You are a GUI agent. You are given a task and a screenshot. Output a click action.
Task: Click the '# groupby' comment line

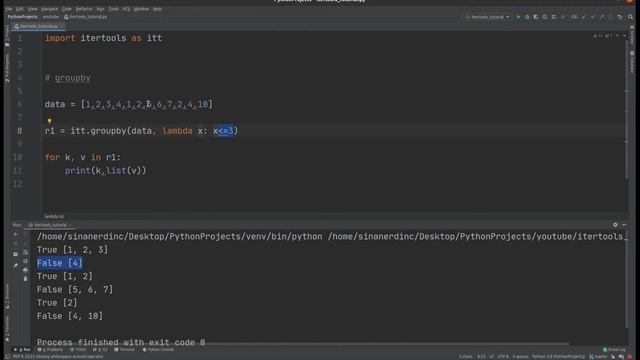(68, 78)
